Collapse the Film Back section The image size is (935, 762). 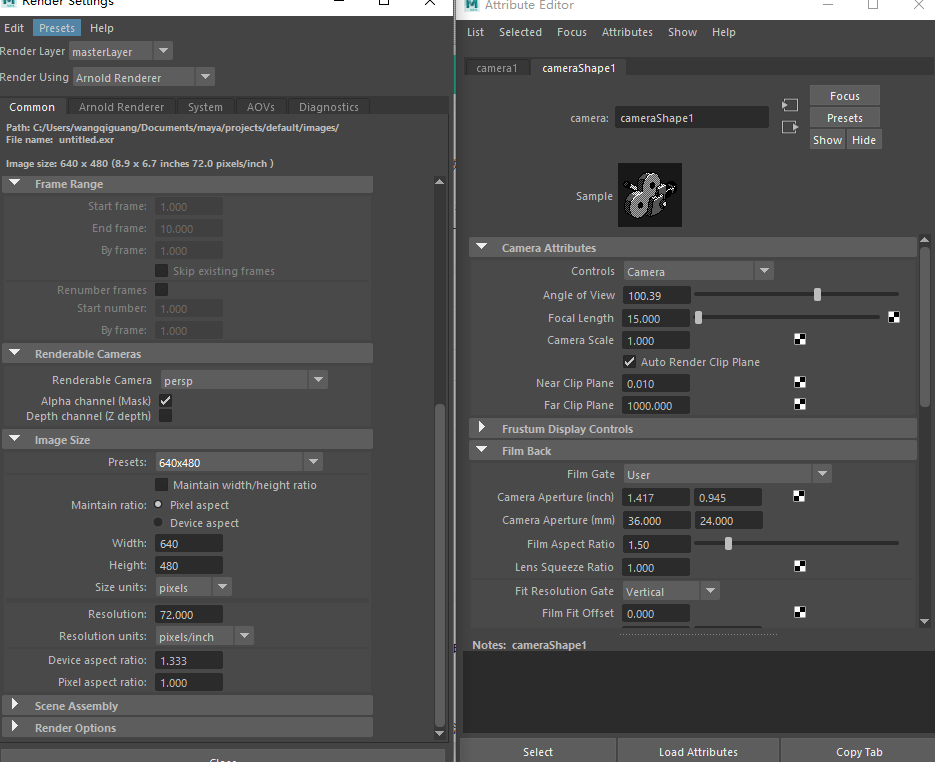[482, 450]
